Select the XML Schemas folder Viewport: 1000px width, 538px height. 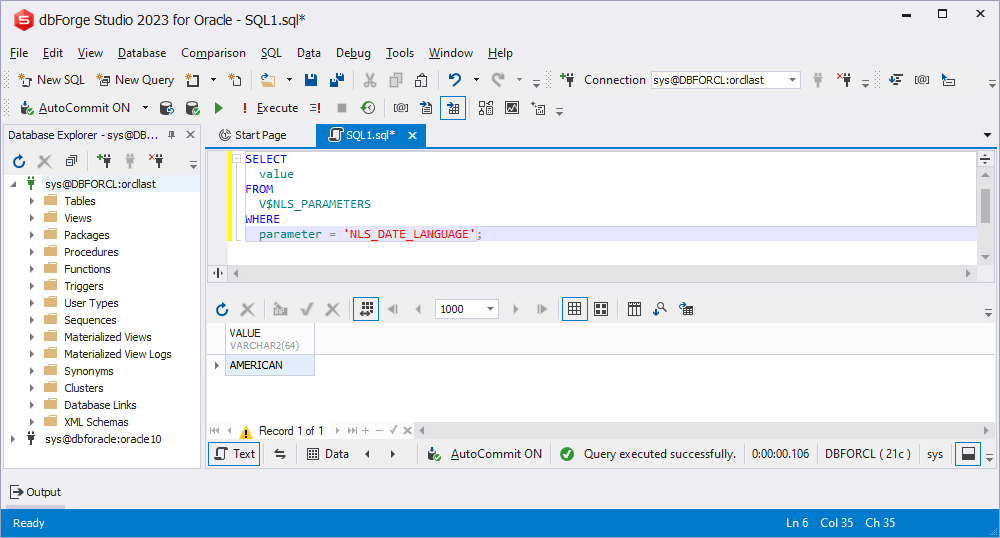click(96, 422)
